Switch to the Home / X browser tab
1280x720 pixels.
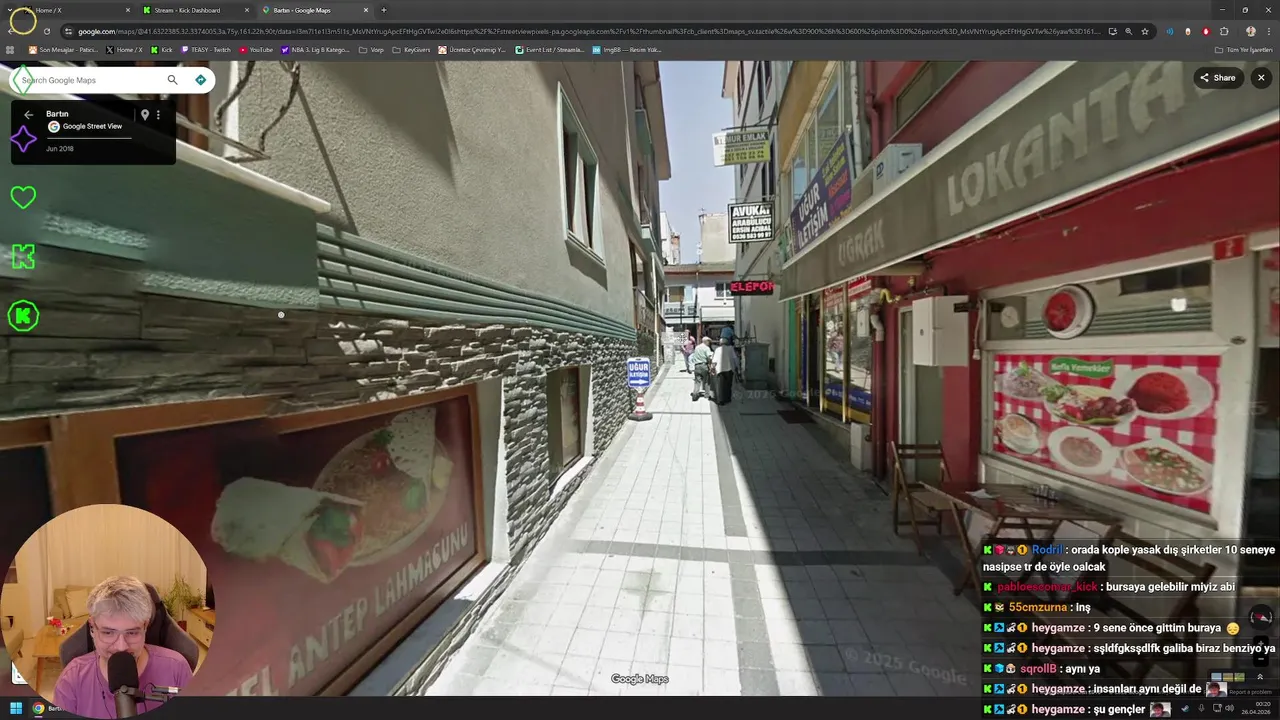point(75,10)
